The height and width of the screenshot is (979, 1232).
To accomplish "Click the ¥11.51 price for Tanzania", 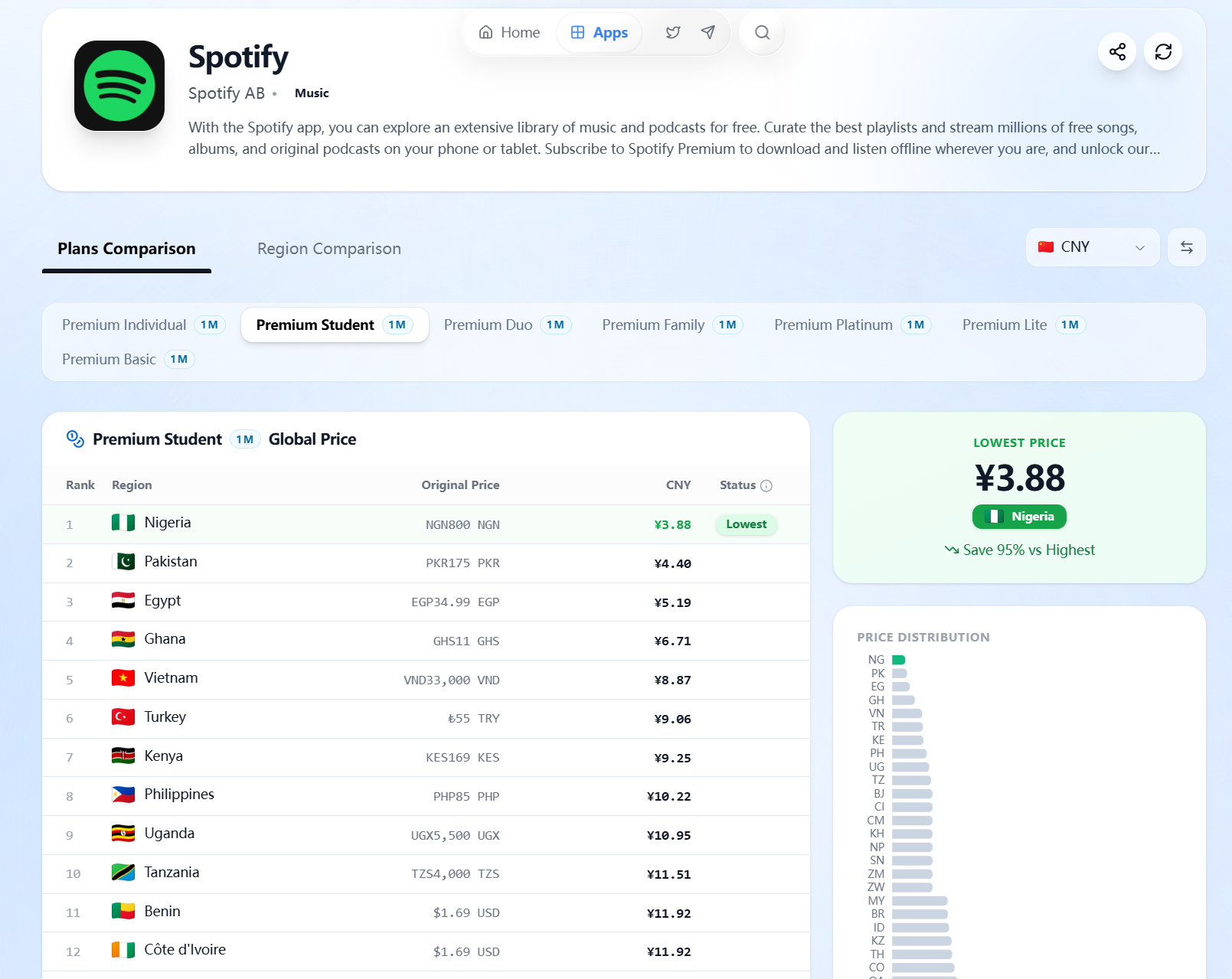I will click(x=668, y=875).
